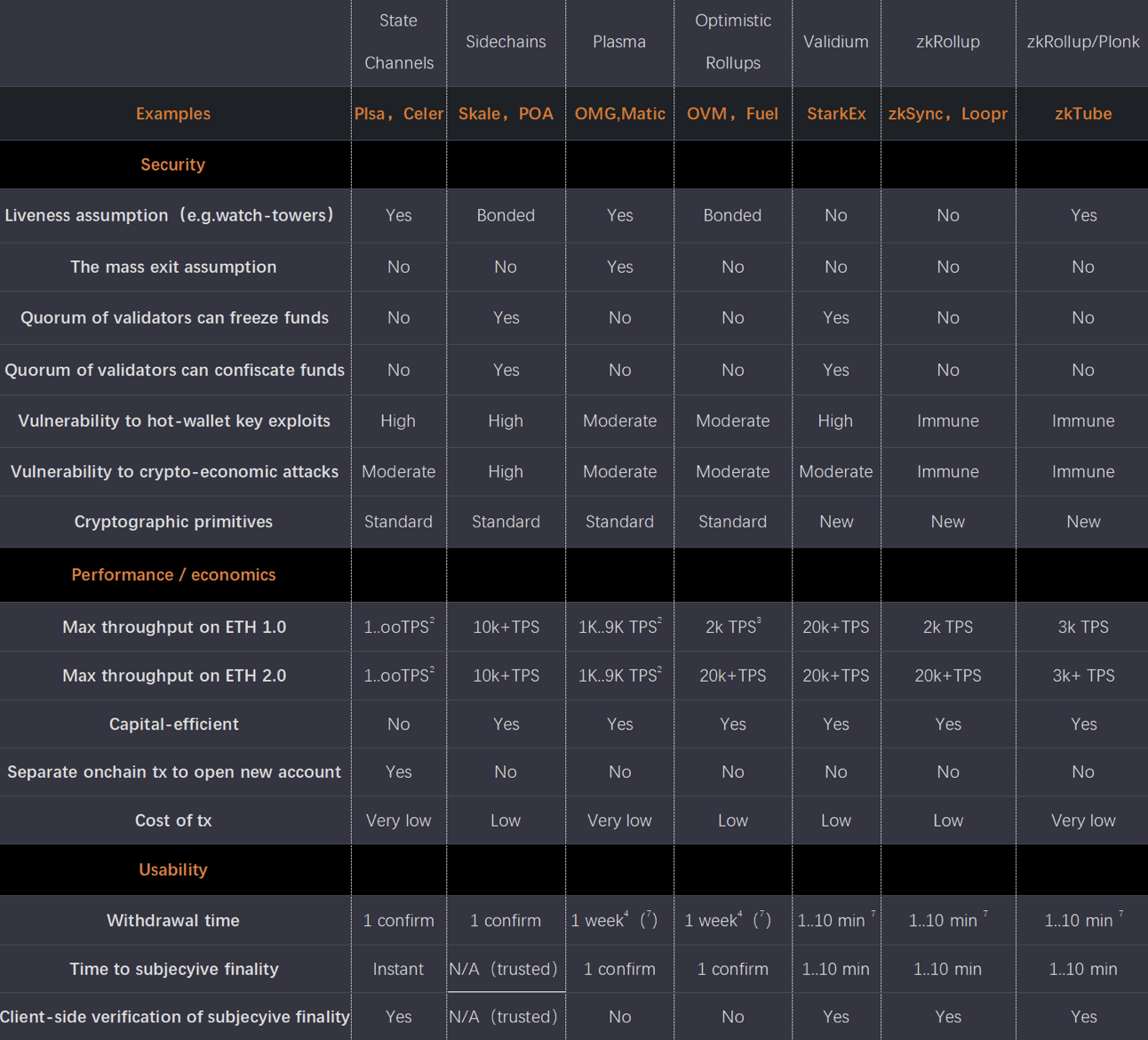Click the zkTube example name
Image resolution: width=1148 pixels, height=1040 pixels.
point(1082,114)
